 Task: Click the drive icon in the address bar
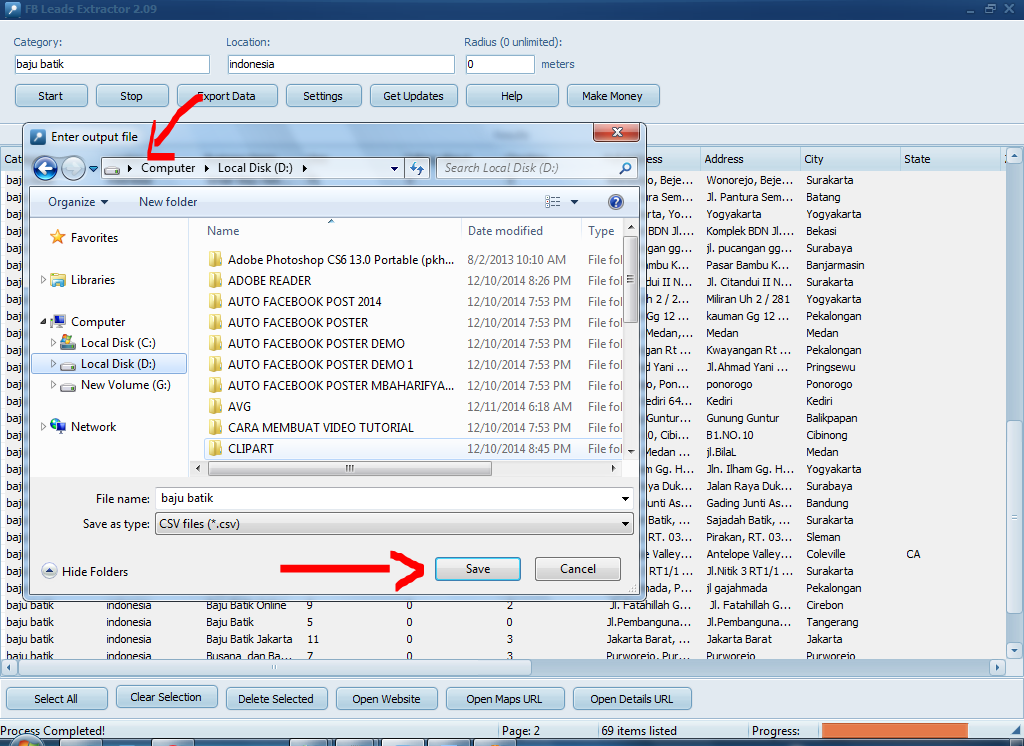pyautogui.click(x=112, y=169)
